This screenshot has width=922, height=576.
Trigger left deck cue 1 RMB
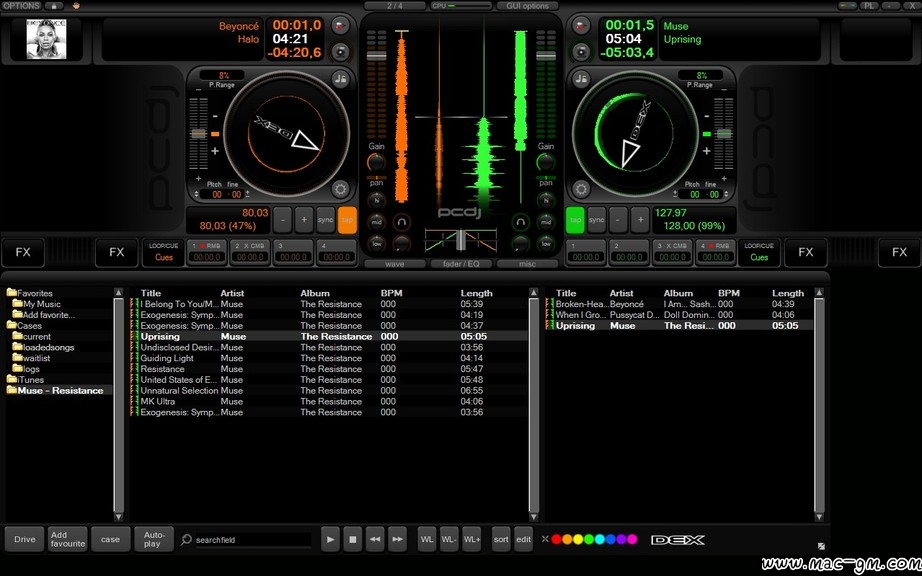tap(207, 252)
